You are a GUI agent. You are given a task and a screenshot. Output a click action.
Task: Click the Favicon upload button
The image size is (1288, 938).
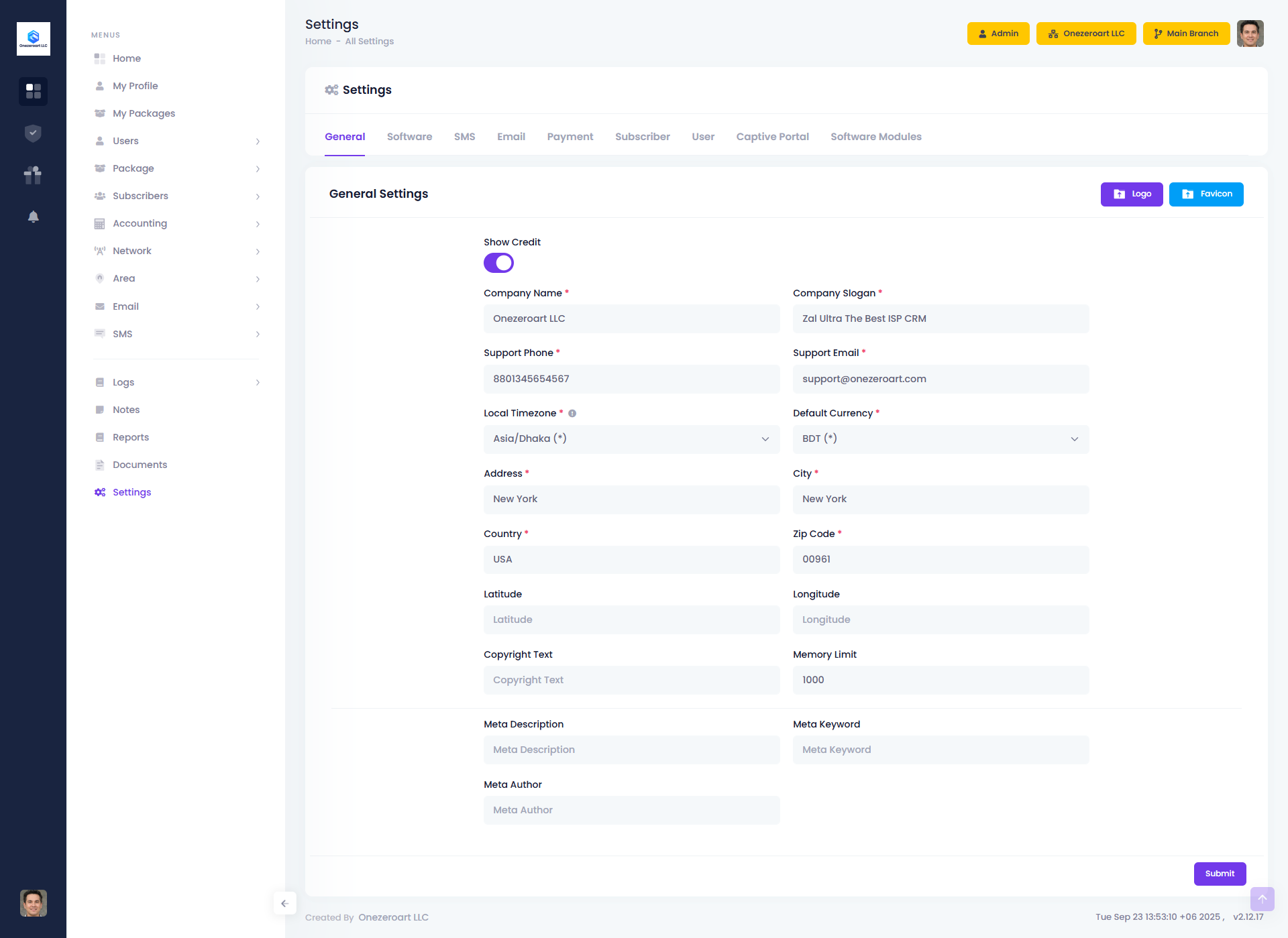tap(1205, 194)
